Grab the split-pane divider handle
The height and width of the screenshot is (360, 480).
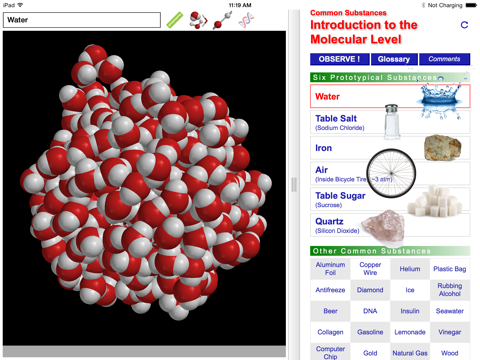click(294, 184)
